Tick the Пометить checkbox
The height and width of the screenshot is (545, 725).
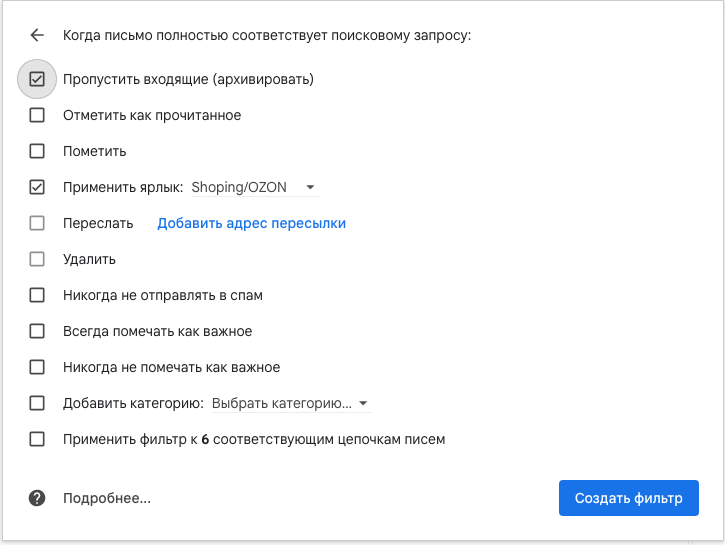(37, 151)
